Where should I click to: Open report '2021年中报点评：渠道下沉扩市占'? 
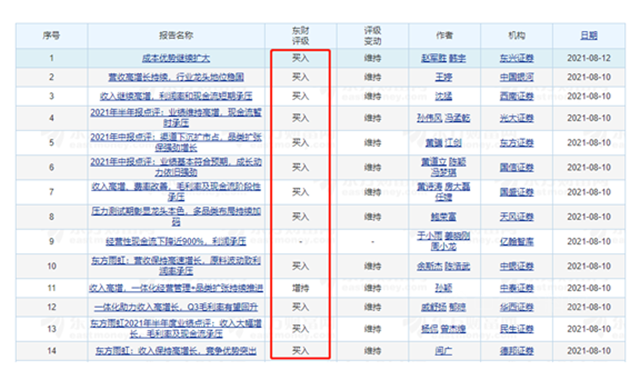tap(176, 142)
